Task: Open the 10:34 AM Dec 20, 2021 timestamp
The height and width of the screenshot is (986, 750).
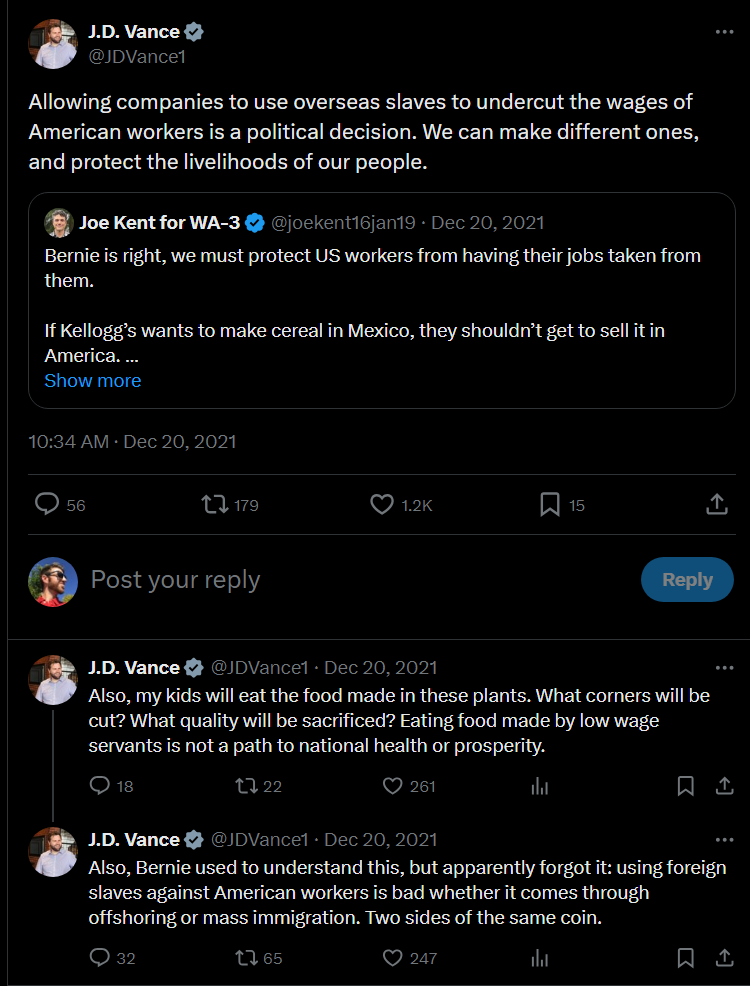Action: (x=132, y=441)
